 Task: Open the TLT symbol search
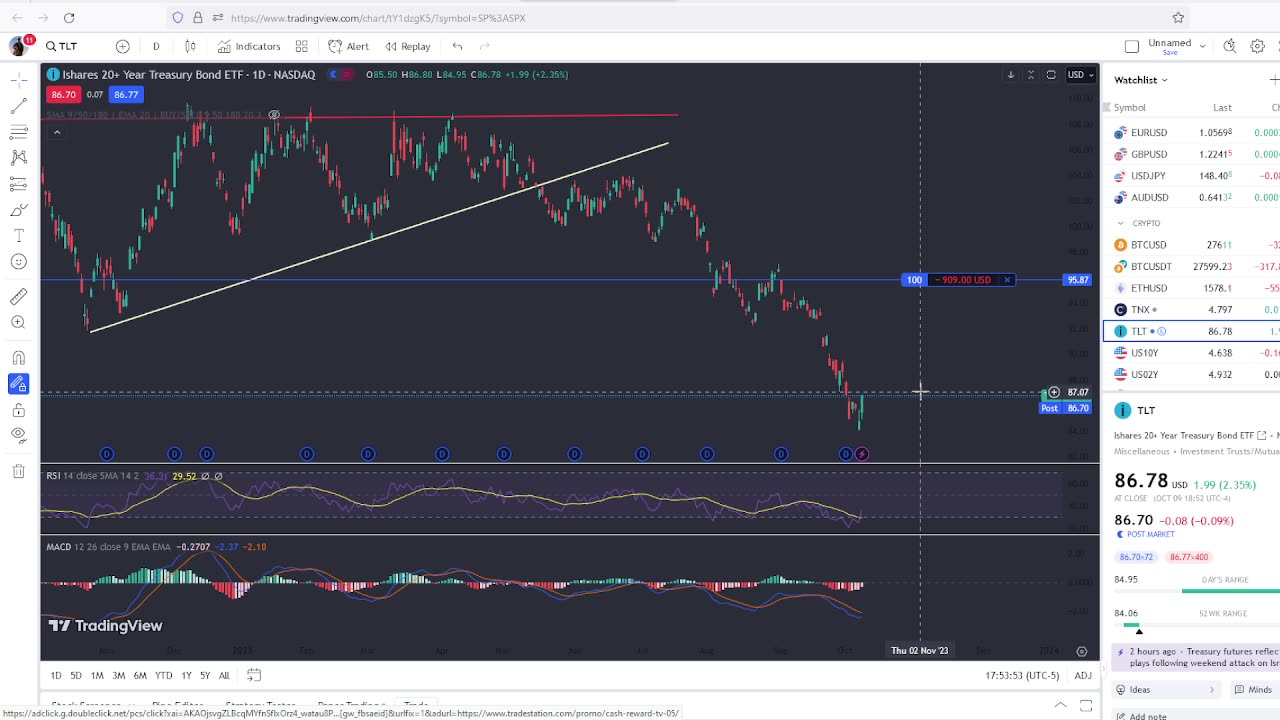(x=62, y=46)
